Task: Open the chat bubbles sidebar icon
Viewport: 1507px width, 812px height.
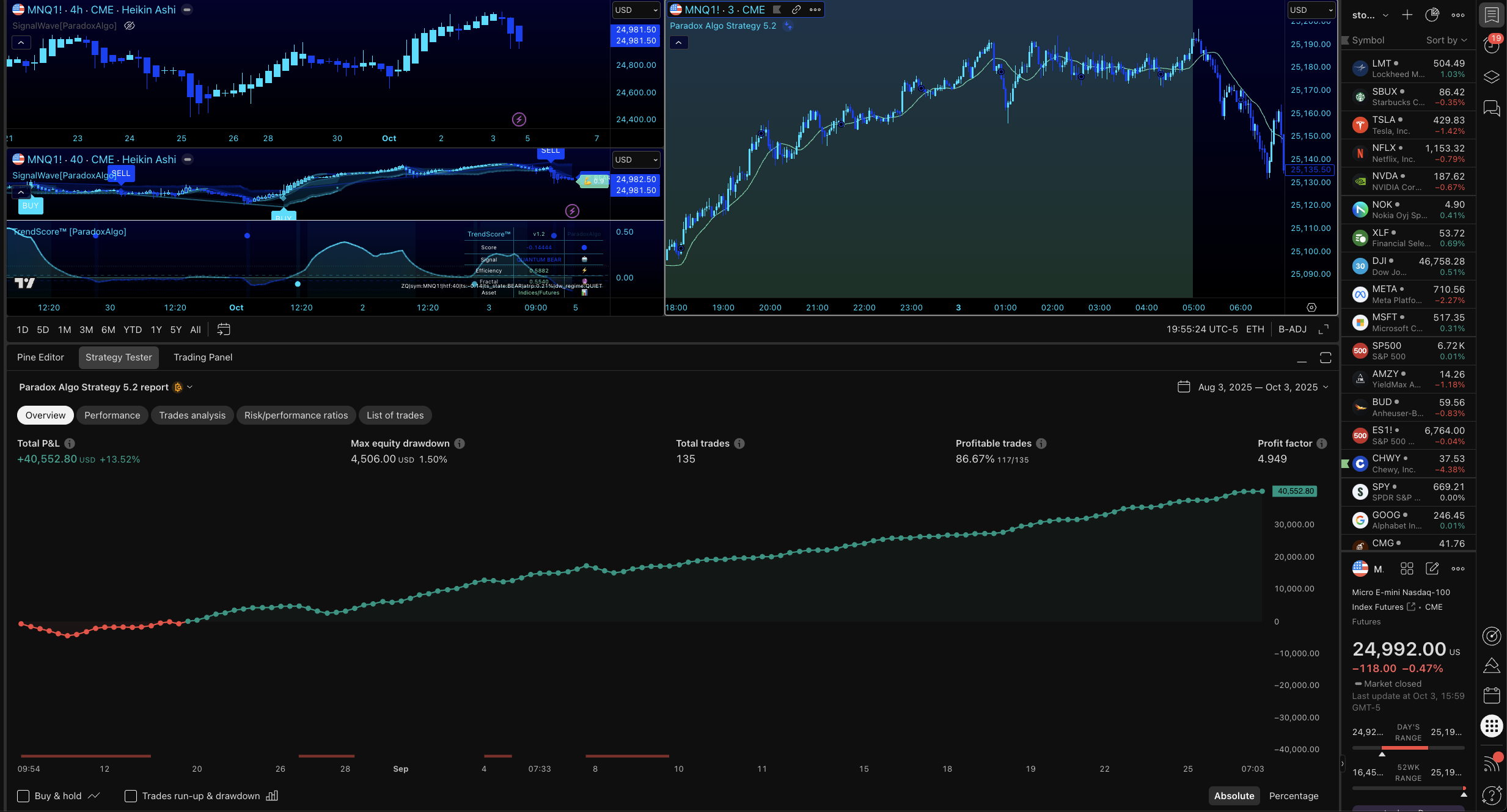Action: (1492, 109)
